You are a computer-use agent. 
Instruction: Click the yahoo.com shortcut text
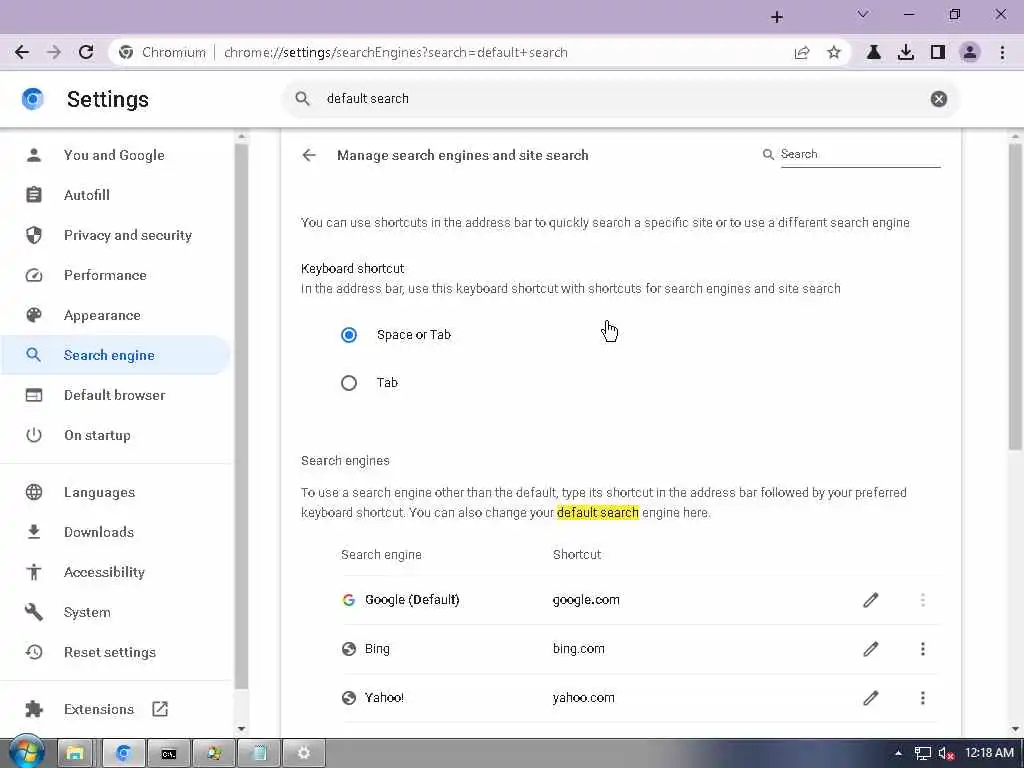(x=583, y=697)
